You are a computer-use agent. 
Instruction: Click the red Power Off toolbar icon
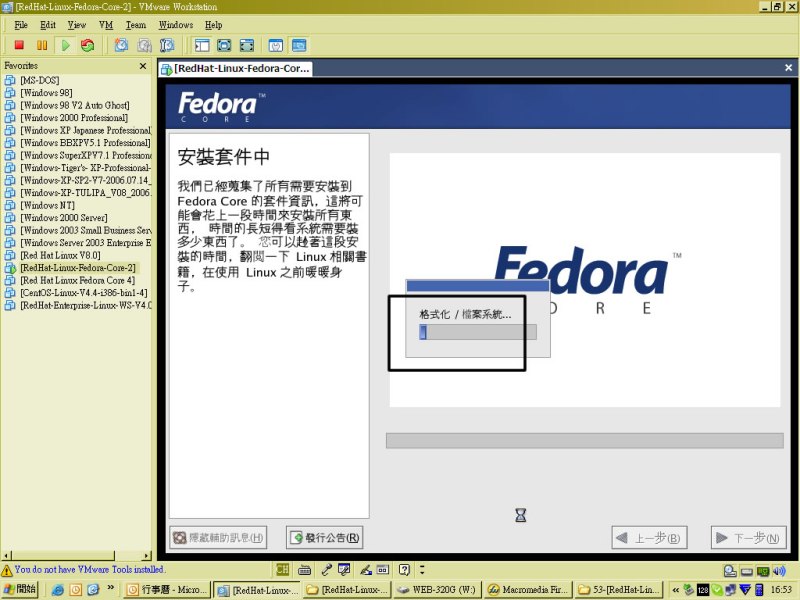(x=19, y=45)
